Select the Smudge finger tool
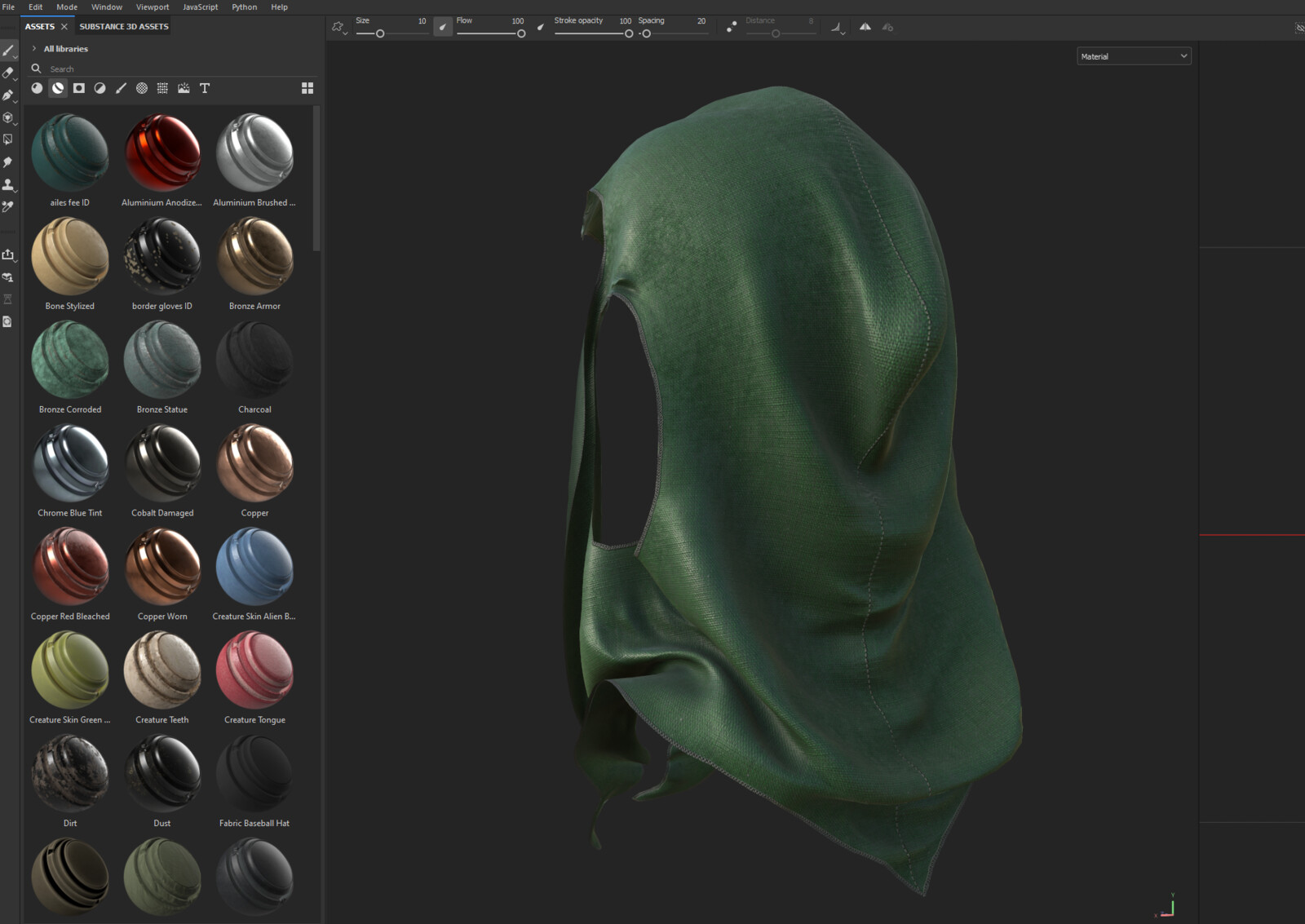 [x=8, y=162]
